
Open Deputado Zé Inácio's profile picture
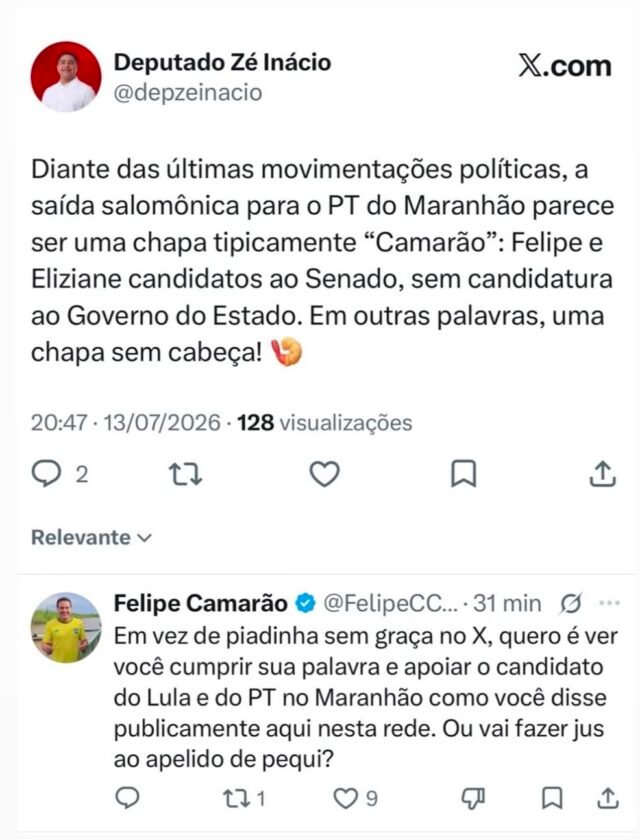[x=66, y=77]
